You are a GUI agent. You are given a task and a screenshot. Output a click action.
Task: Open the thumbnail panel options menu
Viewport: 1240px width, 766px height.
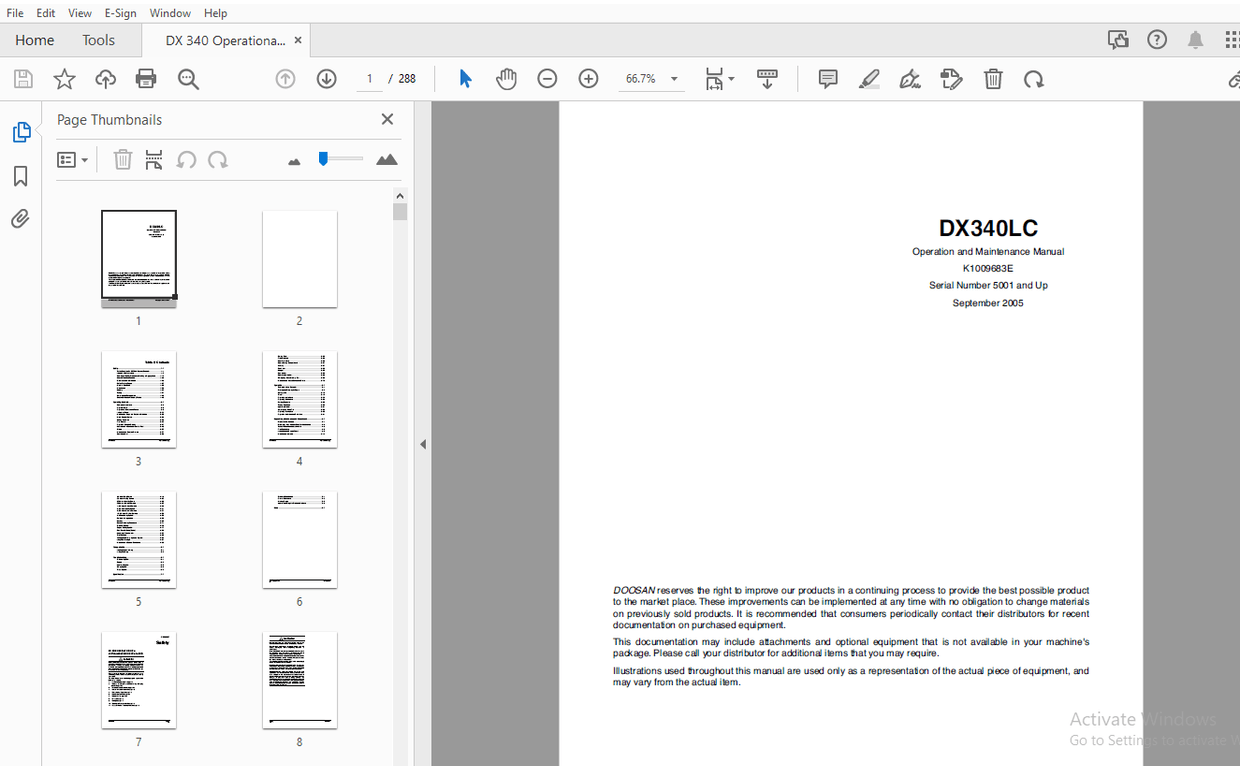click(x=71, y=159)
